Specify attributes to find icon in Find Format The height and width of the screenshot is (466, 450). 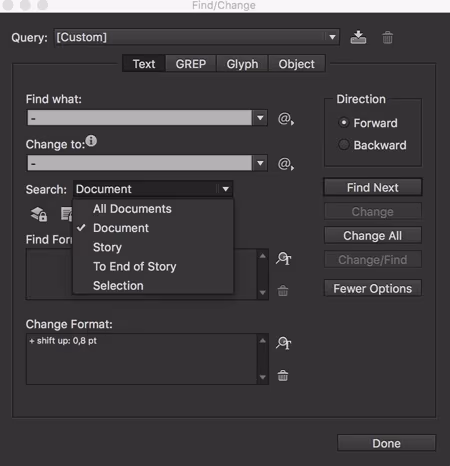point(283,258)
